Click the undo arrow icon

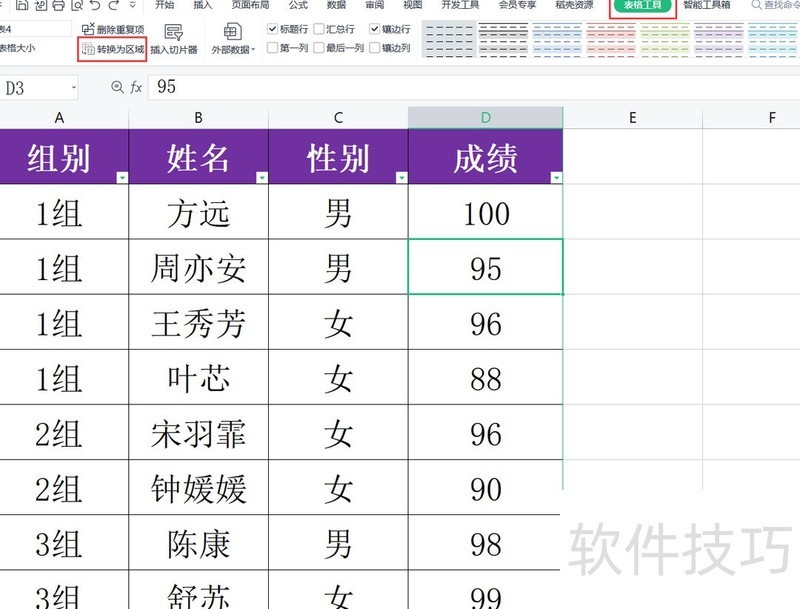[97, 6]
